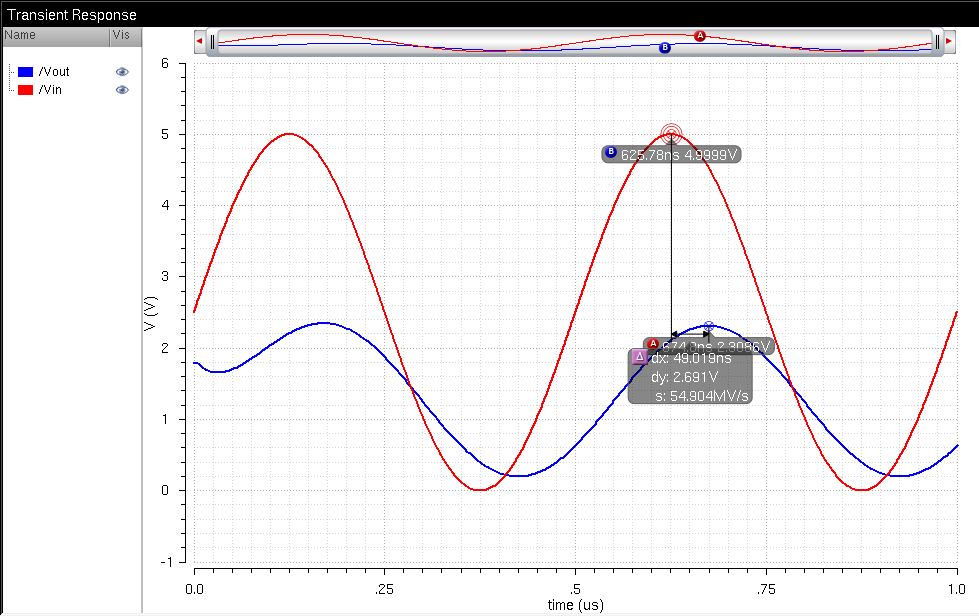Click the Transient Response title

click(x=71, y=14)
